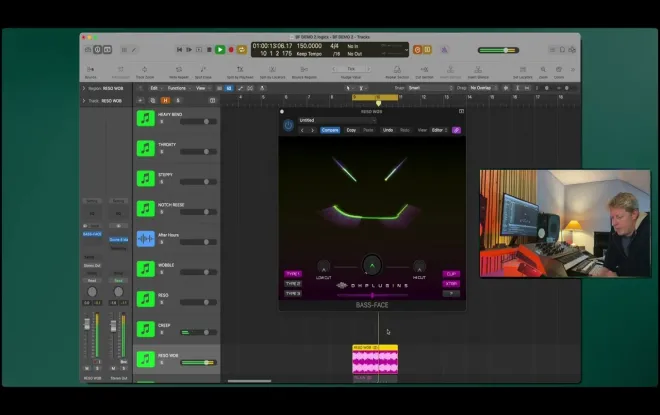Expand the Region RESO WOB inspector section
This screenshot has height=415, width=660.
pos(84,88)
